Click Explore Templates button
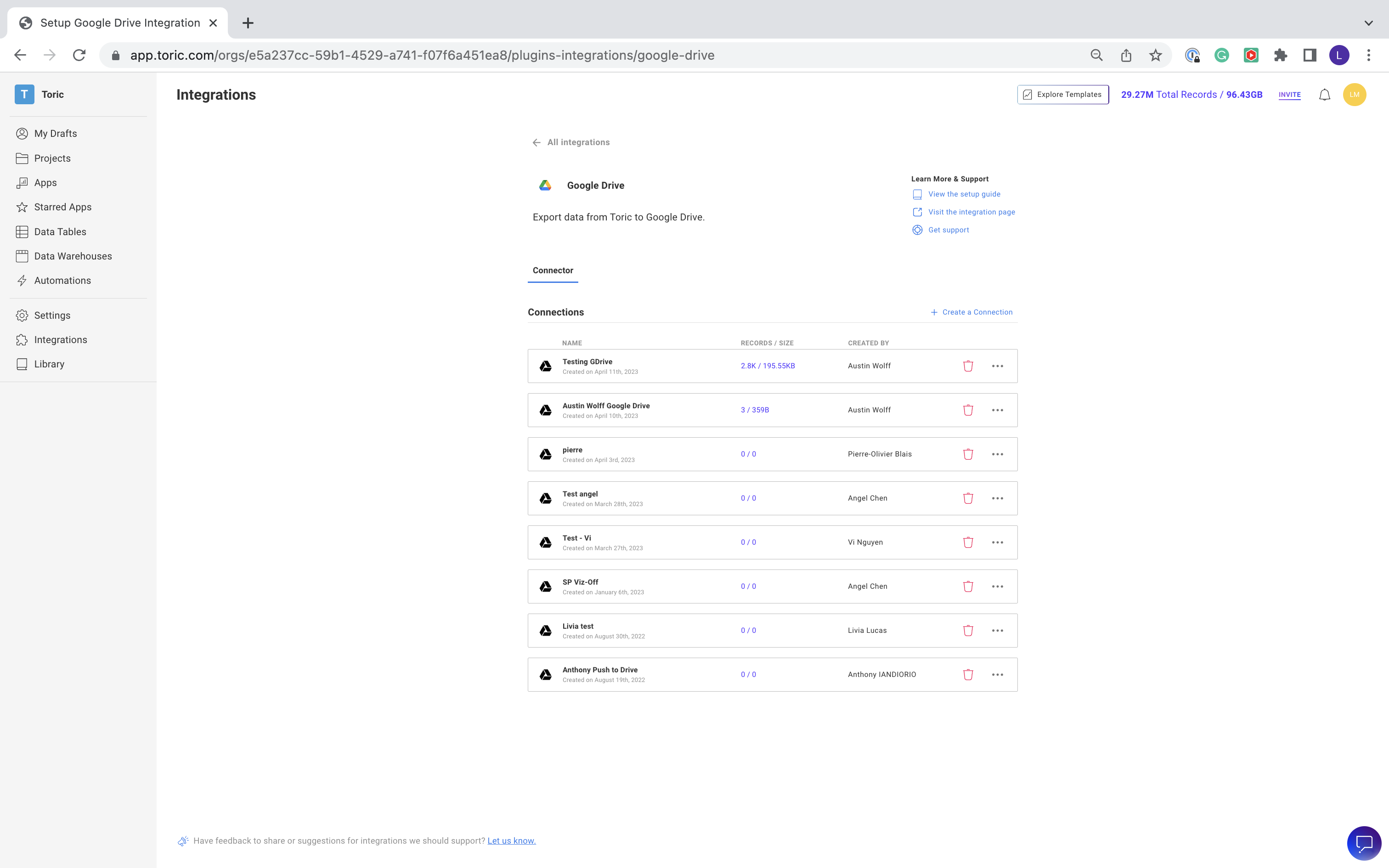1389x868 pixels. (x=1062, y=94)
